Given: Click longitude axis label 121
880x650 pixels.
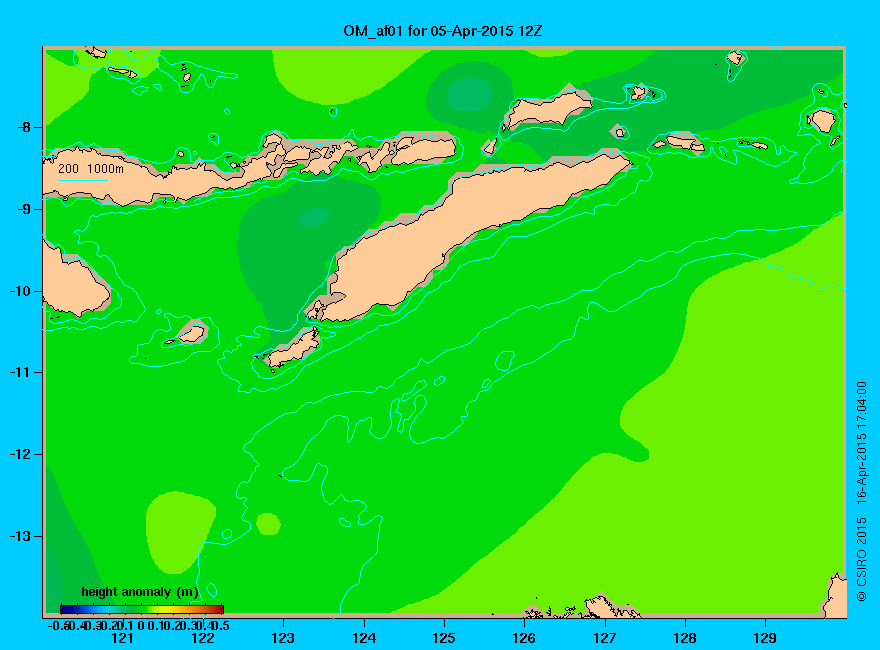Looking at the screenshot, I should click(122, 638).
